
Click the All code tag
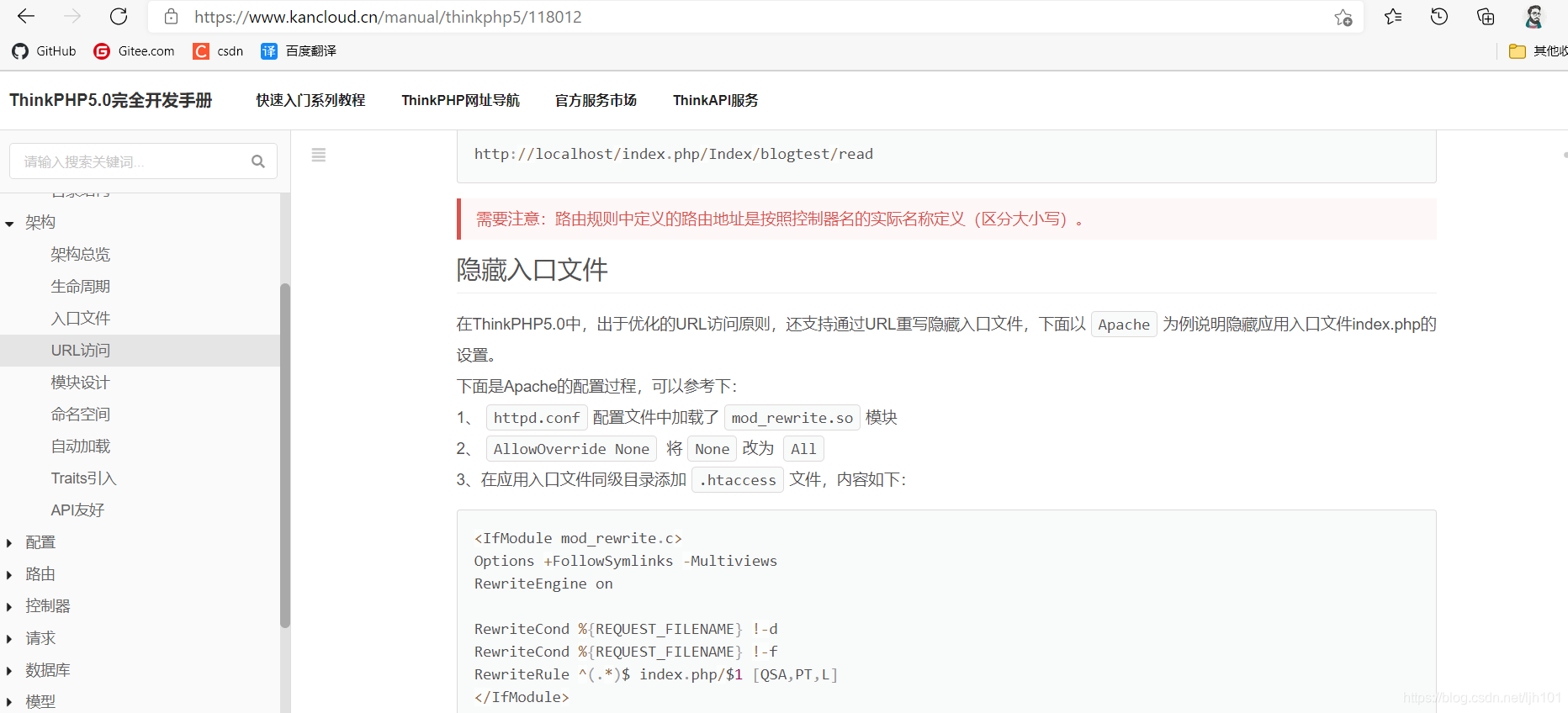(803, 449)
